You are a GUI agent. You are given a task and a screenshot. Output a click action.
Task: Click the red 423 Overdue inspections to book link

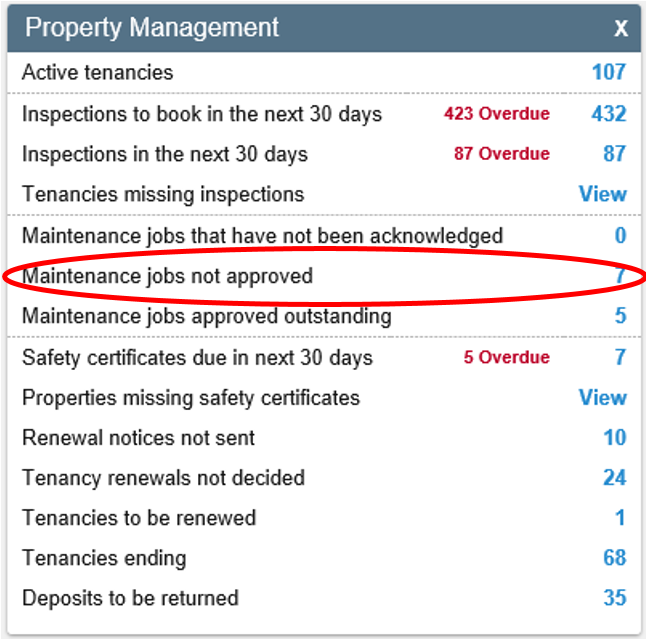coord(497,114)
